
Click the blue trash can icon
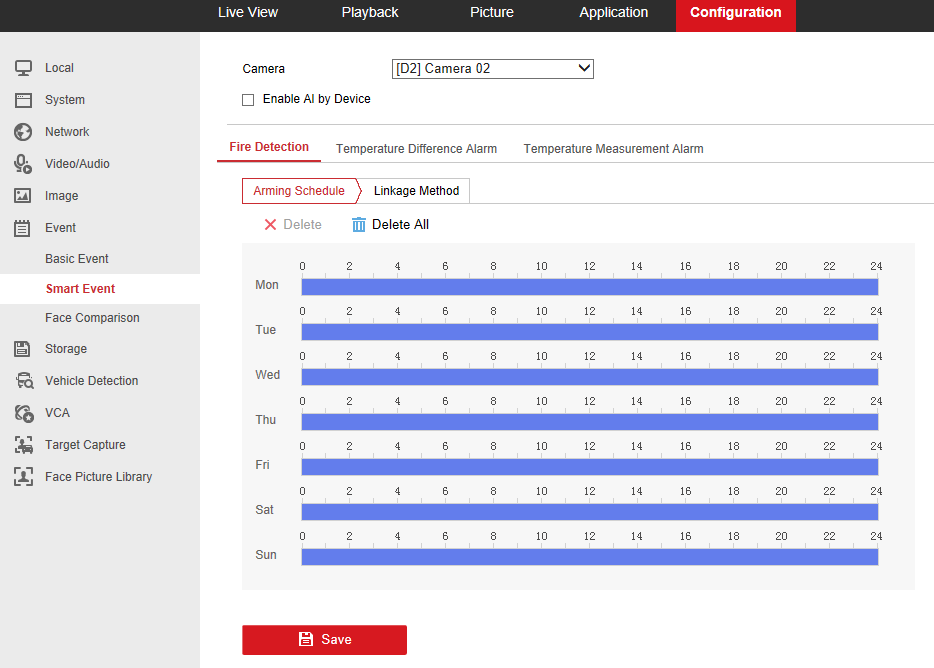click(359, 225)
